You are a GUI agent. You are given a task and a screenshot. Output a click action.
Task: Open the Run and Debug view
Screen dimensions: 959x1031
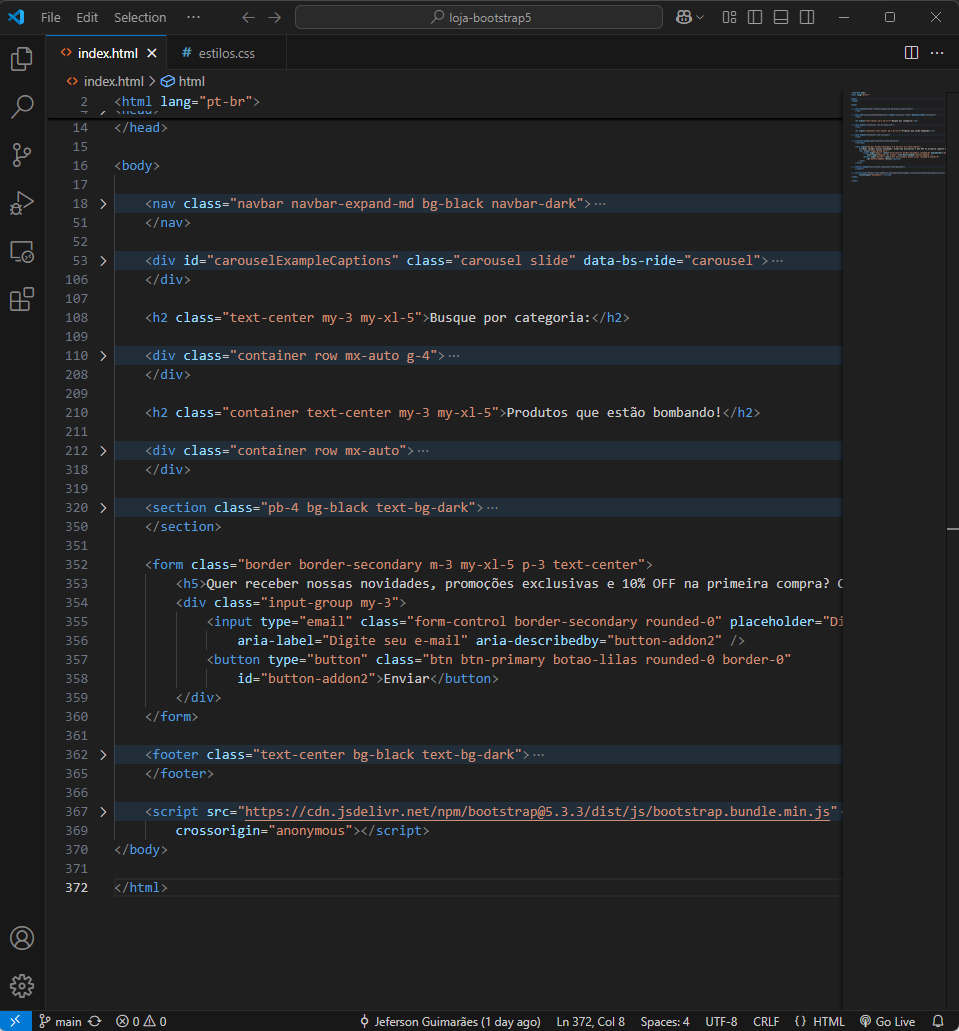[x=22, y=203]
